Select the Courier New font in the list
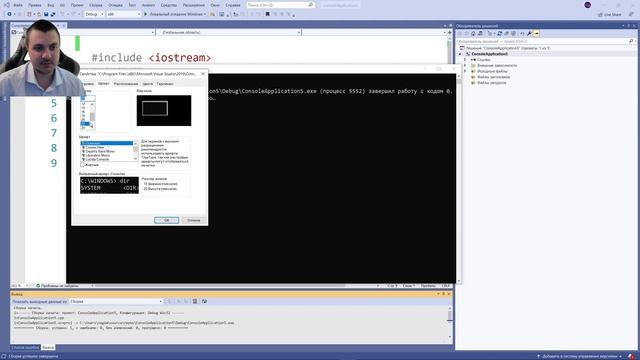The height and width of the screenshot is (360, 640). pos(107,147)
